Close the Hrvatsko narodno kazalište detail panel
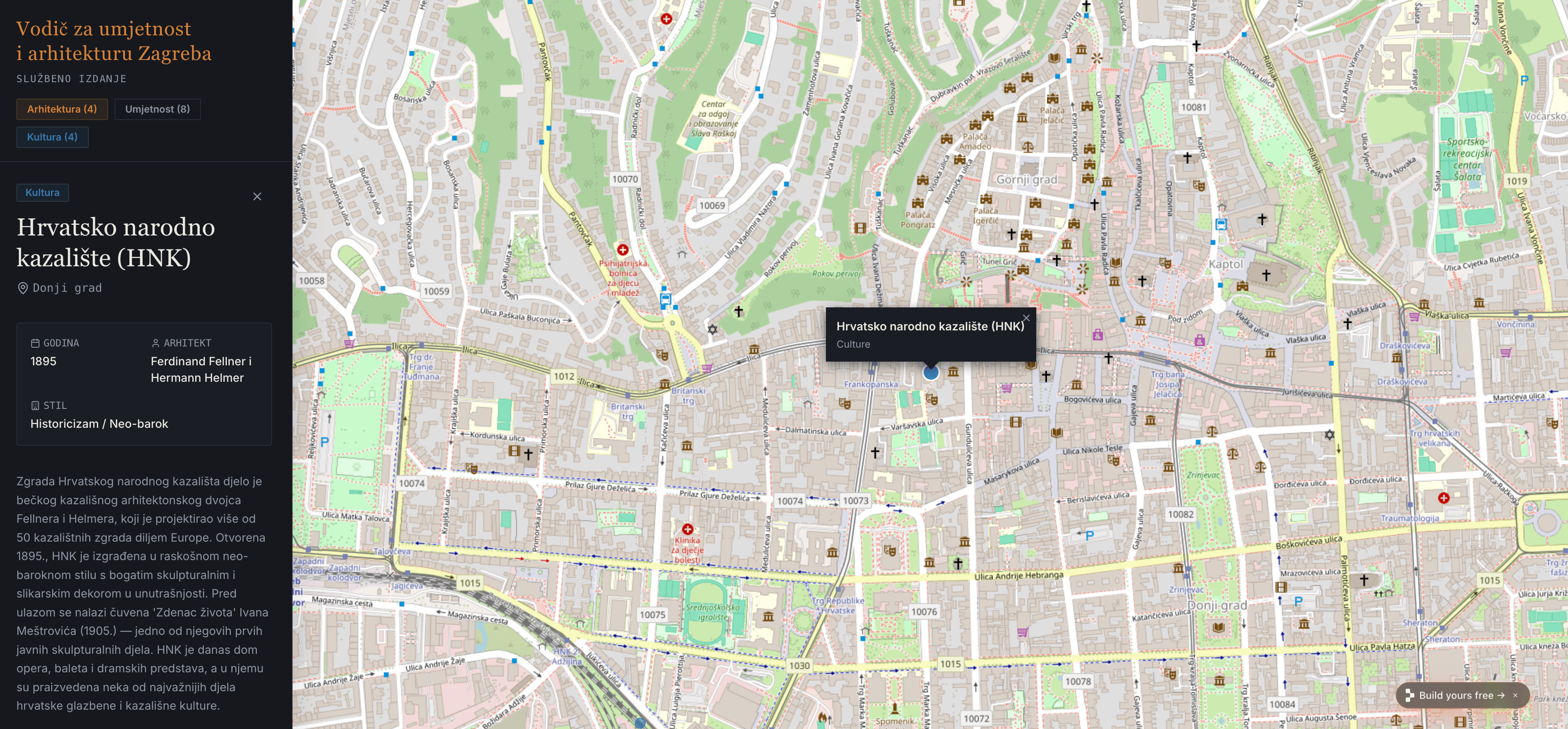 tap(257, 196)
